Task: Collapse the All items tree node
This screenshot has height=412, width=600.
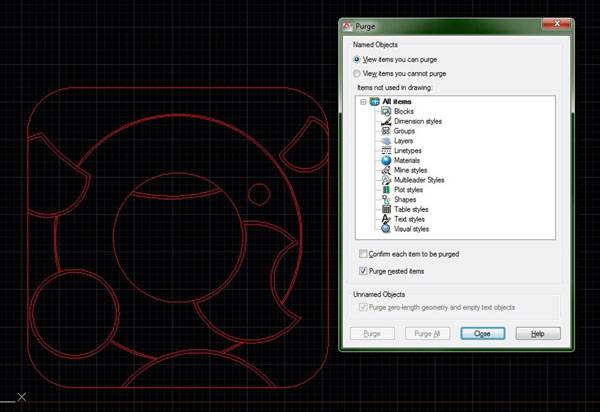Action: point(363,103)
